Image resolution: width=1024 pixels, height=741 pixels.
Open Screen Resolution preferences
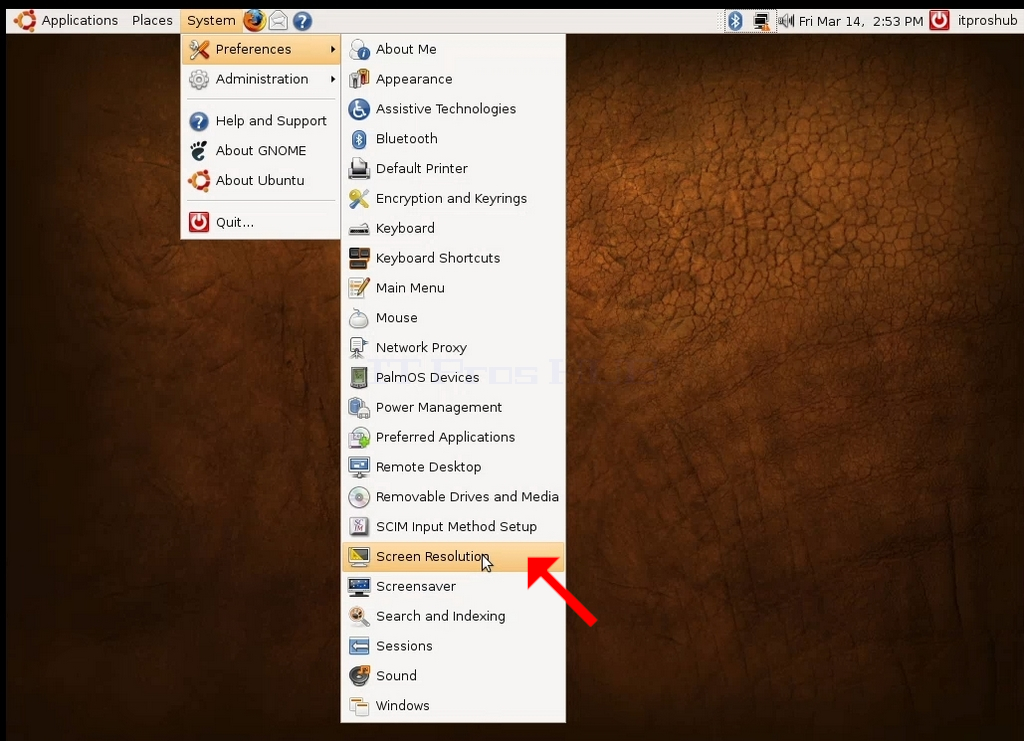(453, 556)
